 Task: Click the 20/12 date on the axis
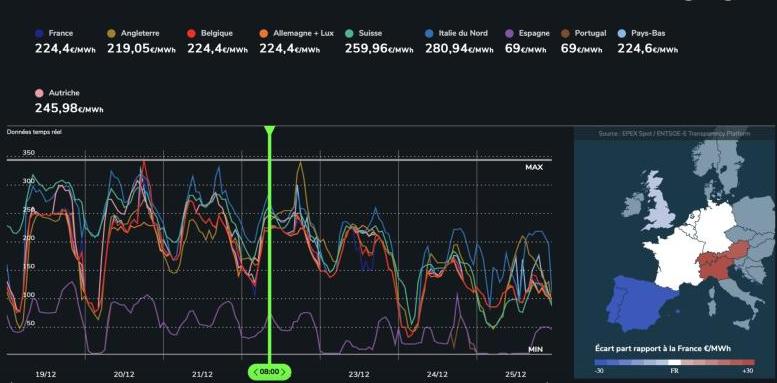tap(124, 374)
